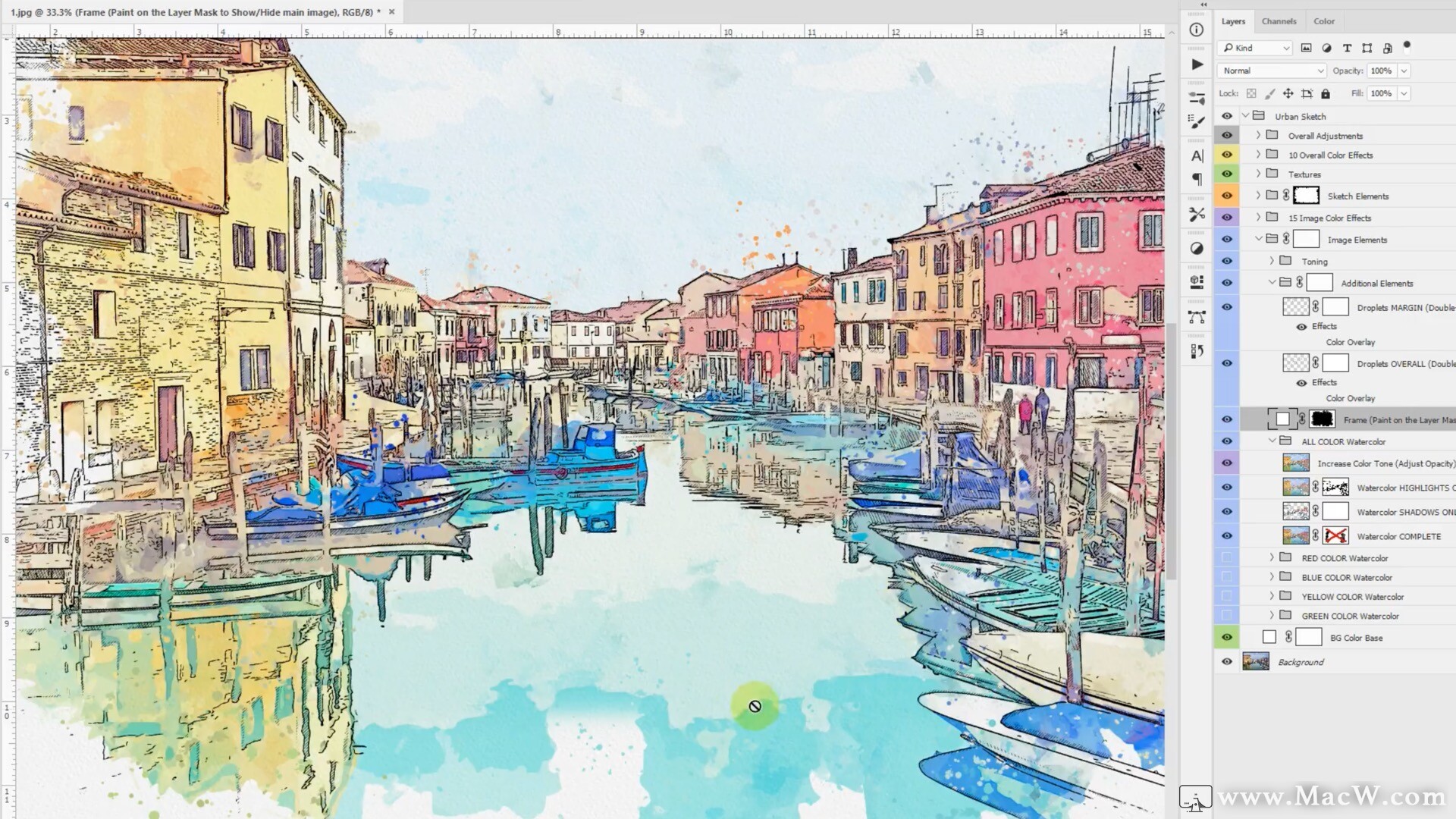Toggle visibility of Textures group
This screenshot has width=1456, height=819.
[x=1226, y=174]
